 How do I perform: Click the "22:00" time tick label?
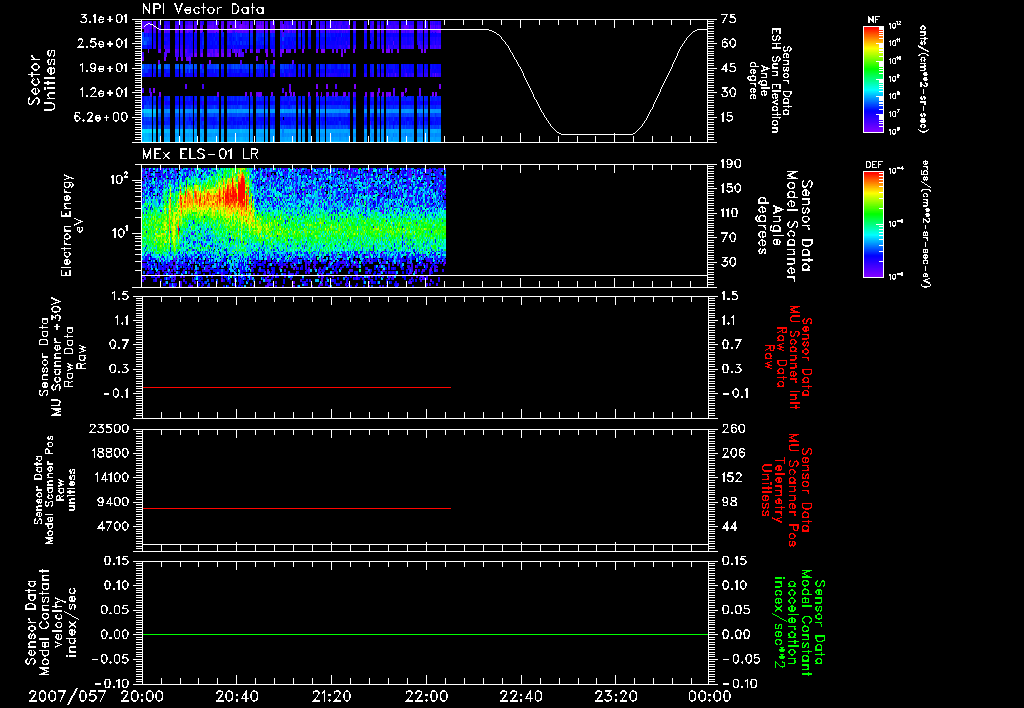(x=426, y=696)
